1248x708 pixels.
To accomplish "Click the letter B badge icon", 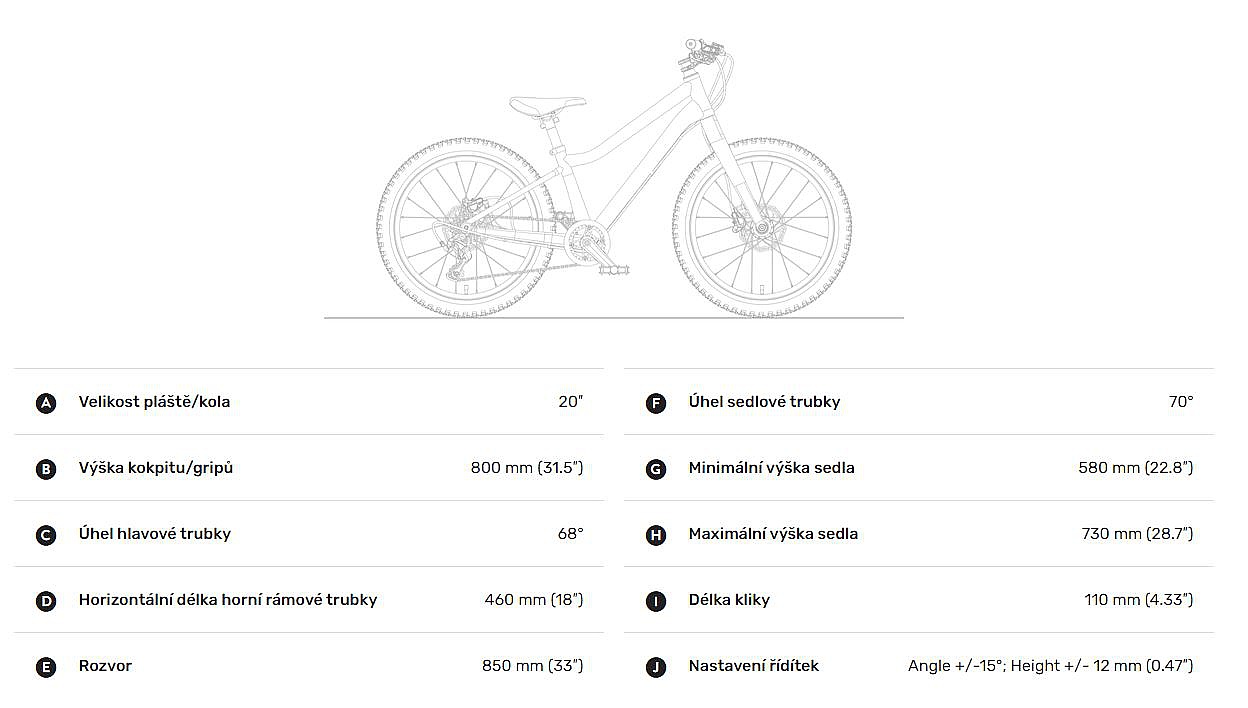I will (x=46, y=469).
